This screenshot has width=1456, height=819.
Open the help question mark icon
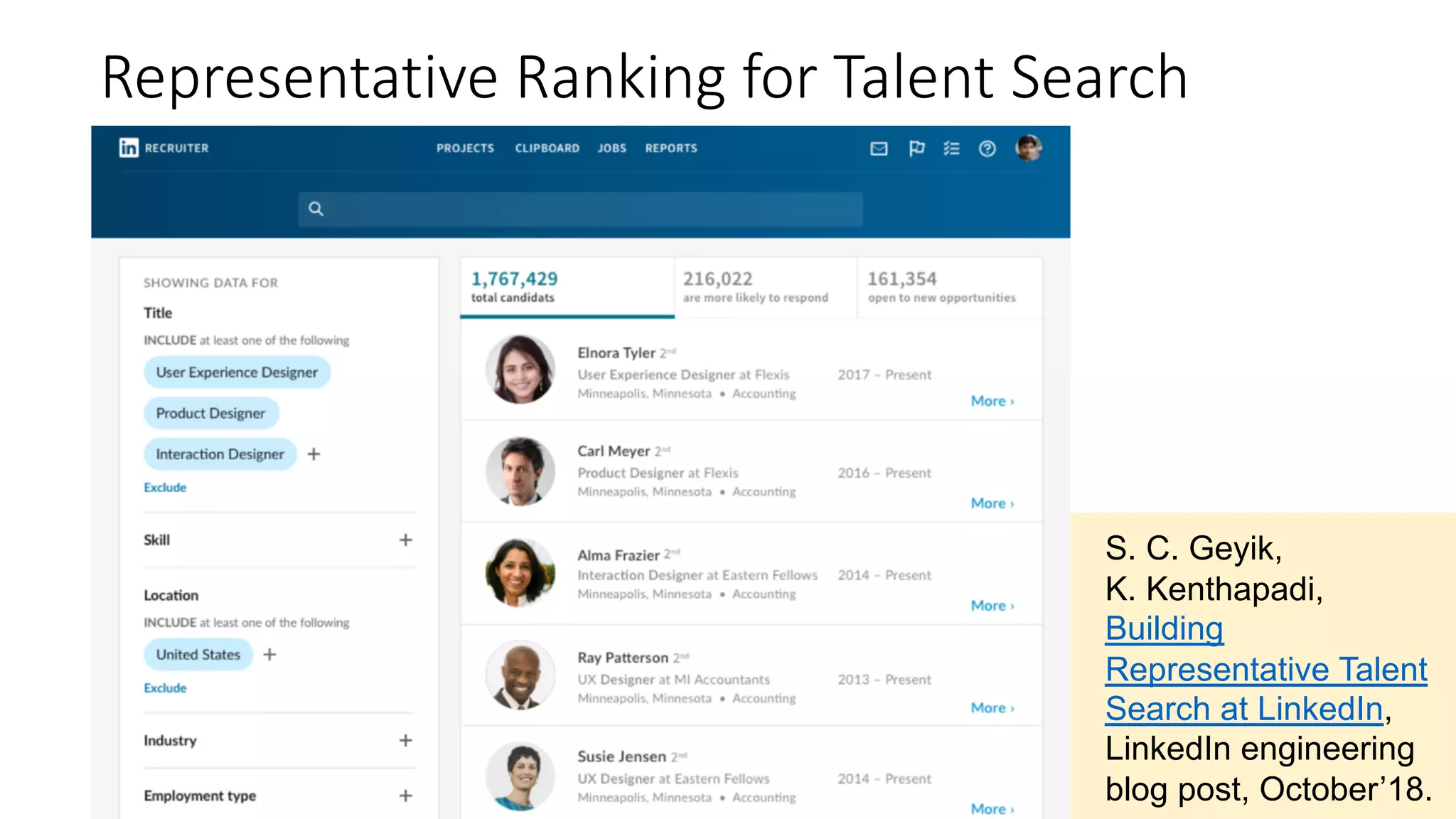coord(987,149)
